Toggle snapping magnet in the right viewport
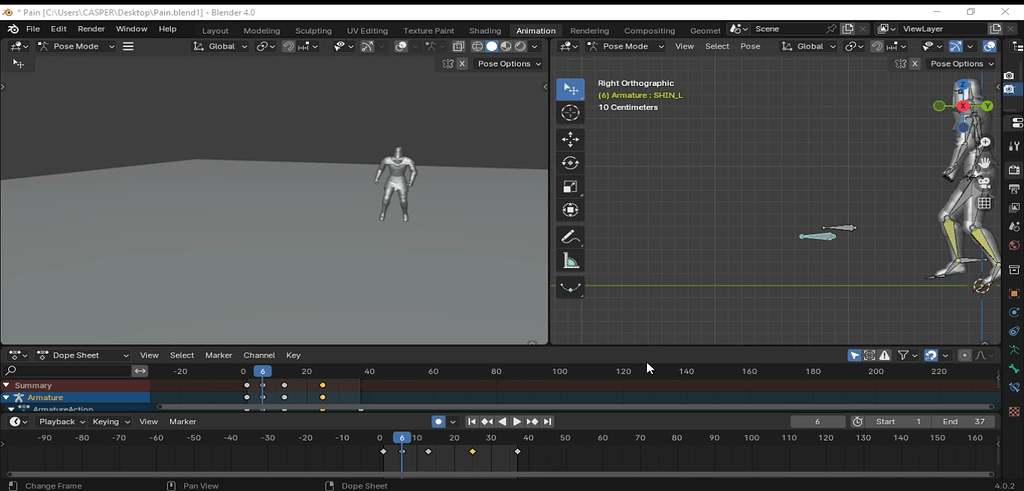 [x=876, y=46]
